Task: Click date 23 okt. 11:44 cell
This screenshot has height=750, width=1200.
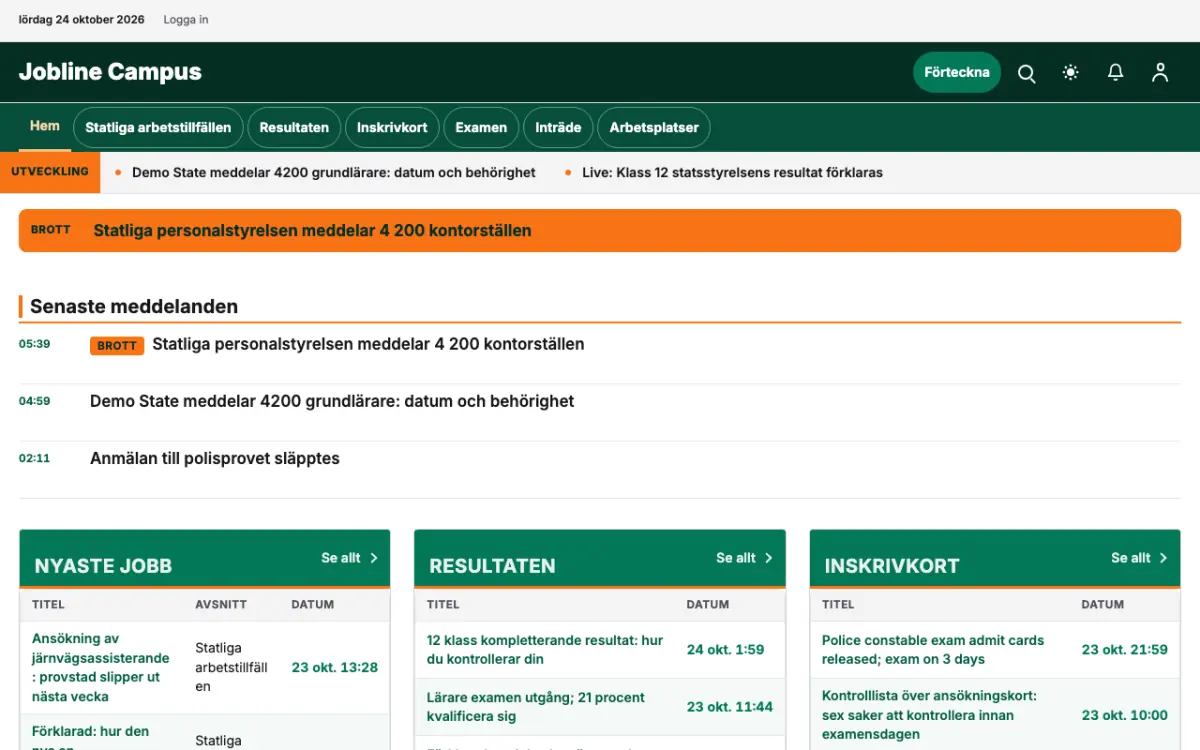Action: point(730,707)
